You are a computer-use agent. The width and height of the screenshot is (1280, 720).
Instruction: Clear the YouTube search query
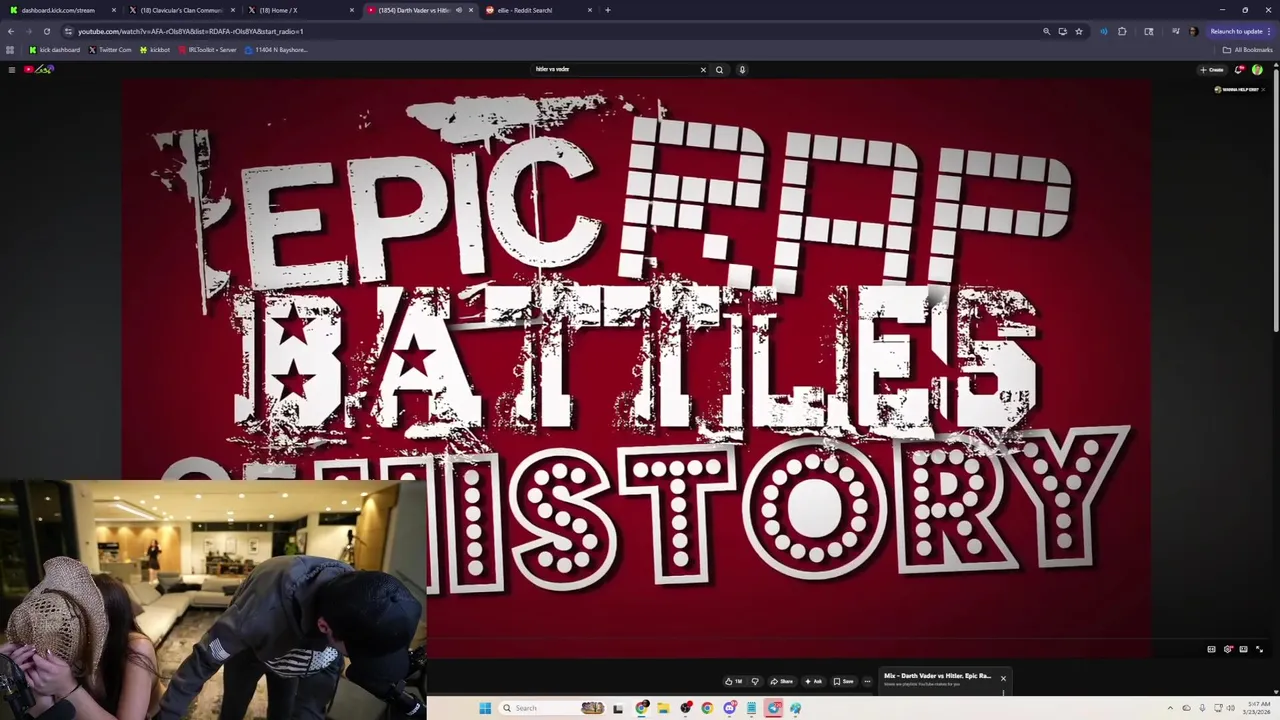[x=703, y=69]
